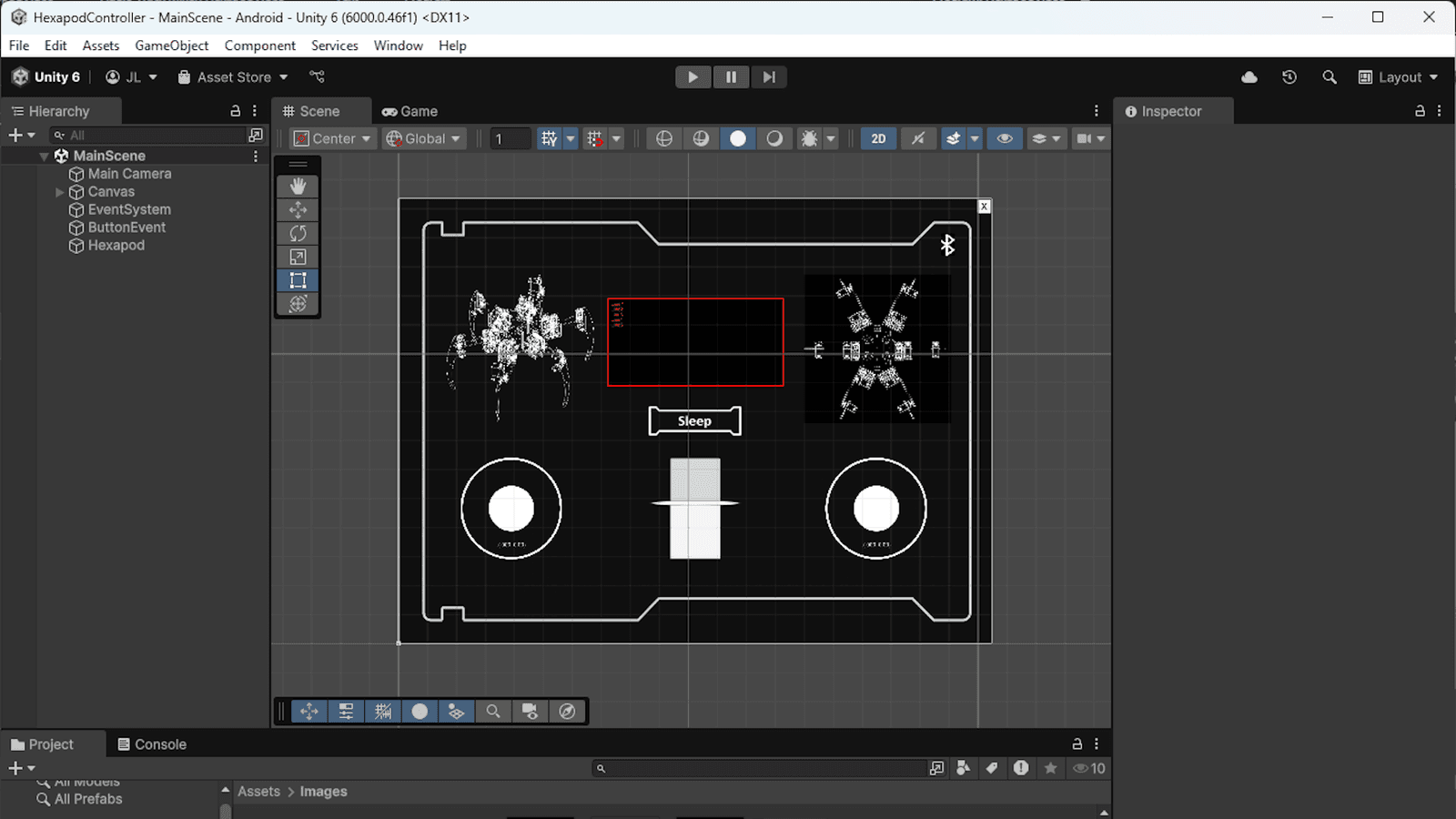
Task: Select the Rect tool
Action: (x=298, y=280)
